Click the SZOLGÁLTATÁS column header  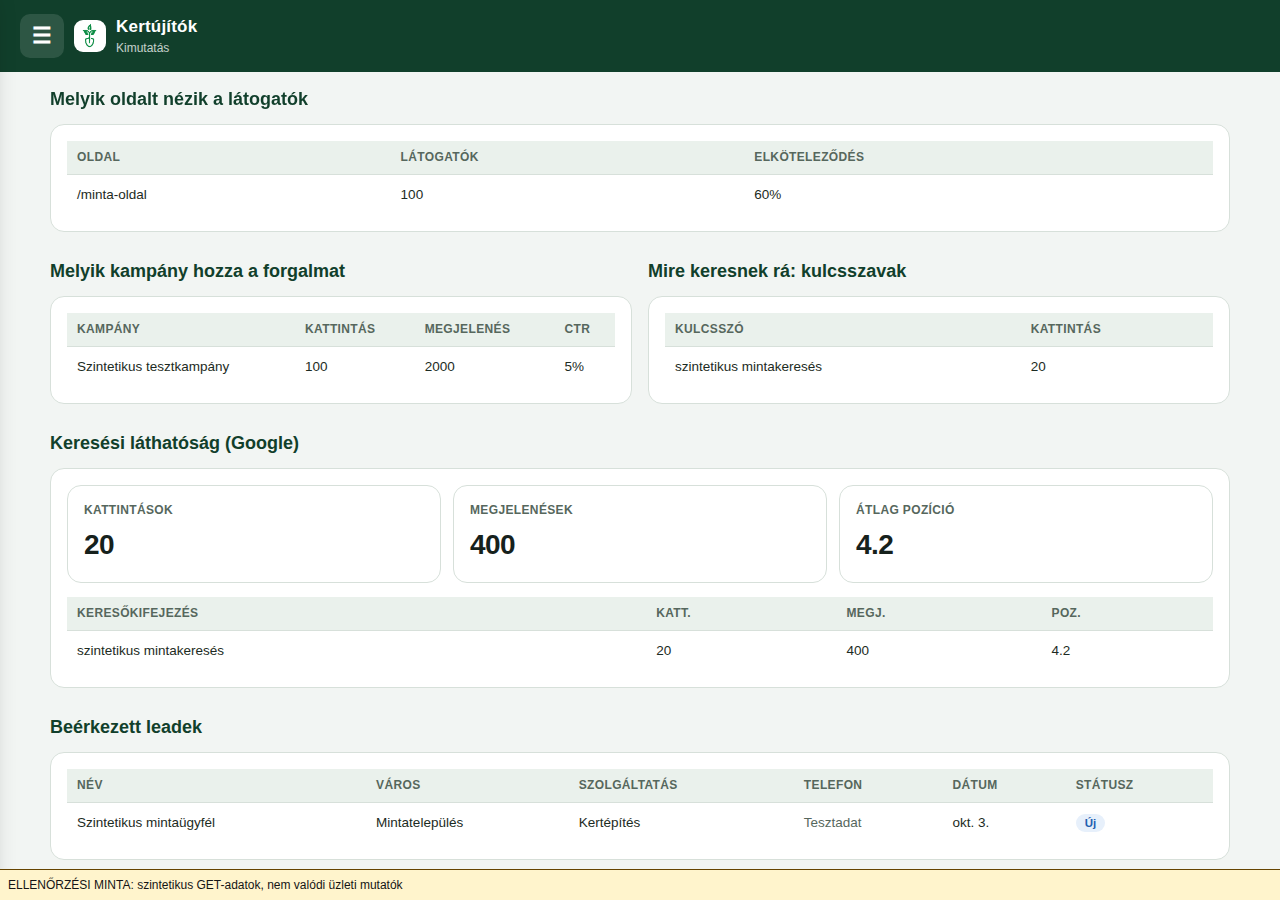628,786
